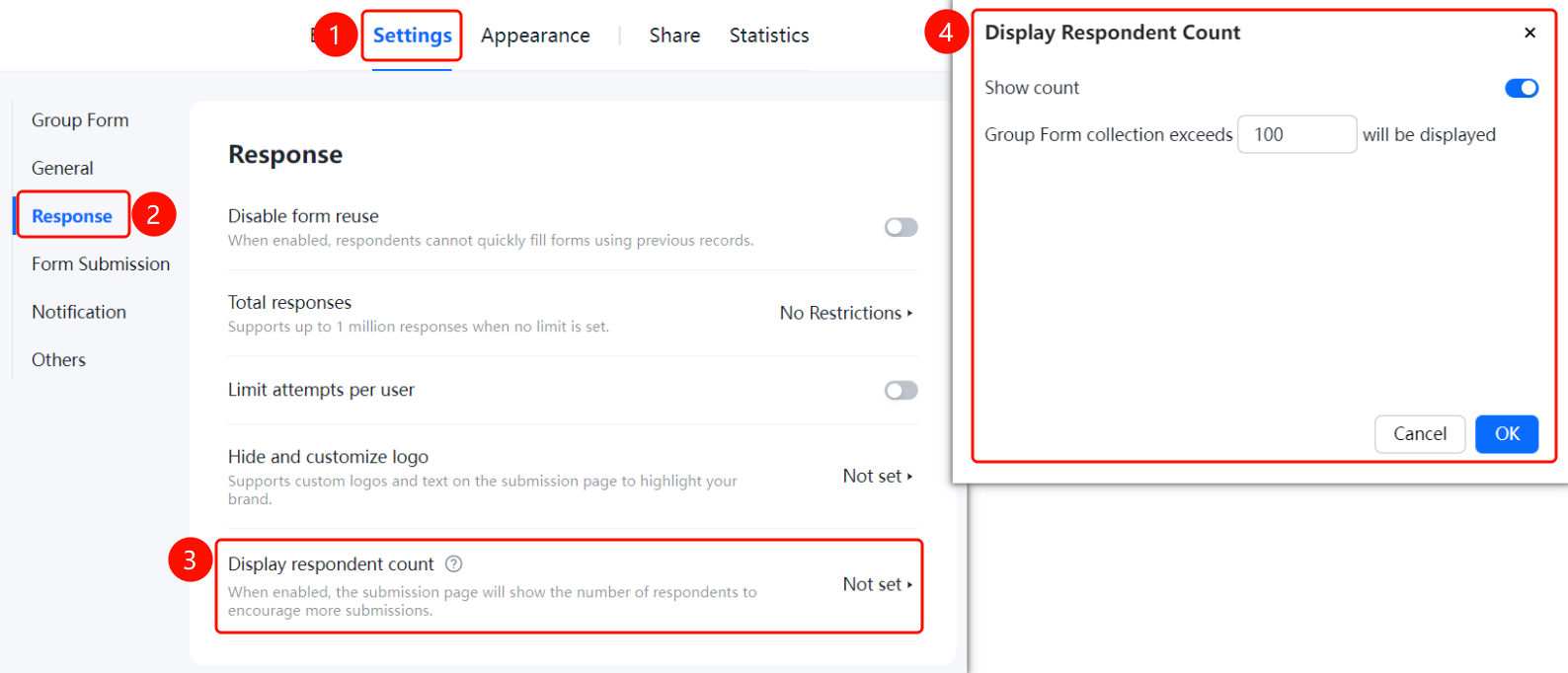Image resolution: width=1568 pixels, height=673 pixels.
Task: Click the collection threshold field showing 100
Action: pyautogui.click(x=1296, y=134)
